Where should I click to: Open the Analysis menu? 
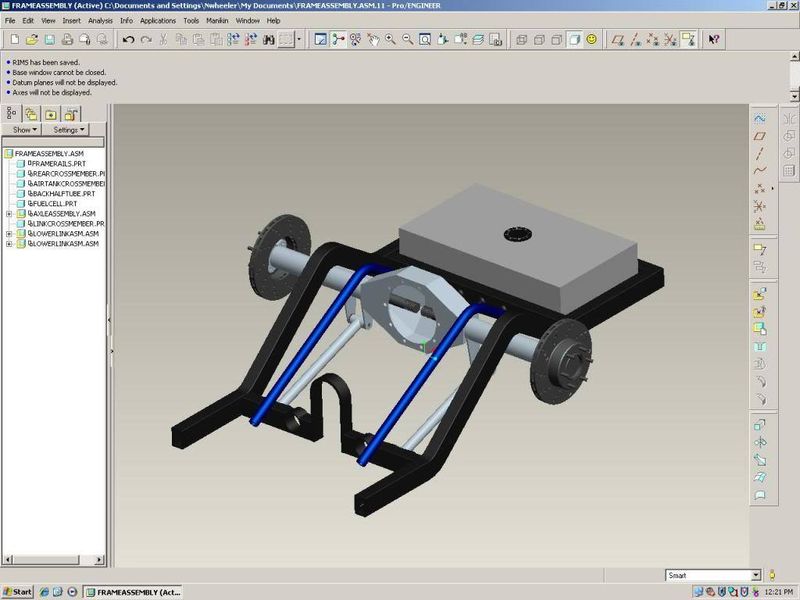[x=100, y=20]
